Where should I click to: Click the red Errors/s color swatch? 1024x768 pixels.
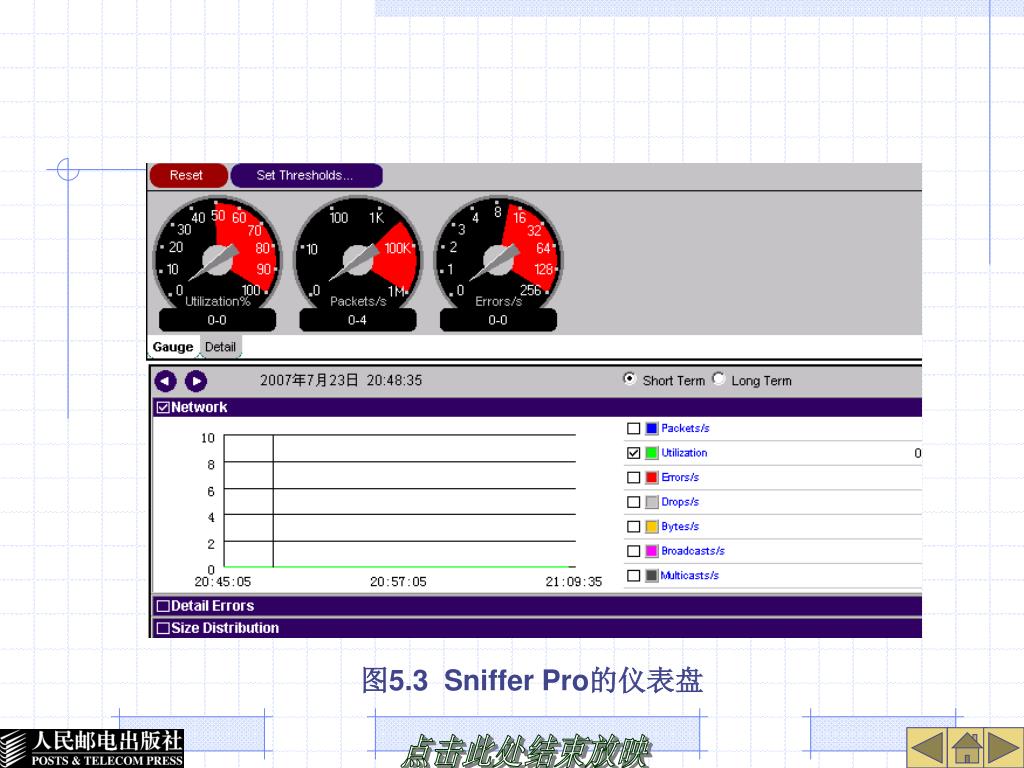[652, 477]
